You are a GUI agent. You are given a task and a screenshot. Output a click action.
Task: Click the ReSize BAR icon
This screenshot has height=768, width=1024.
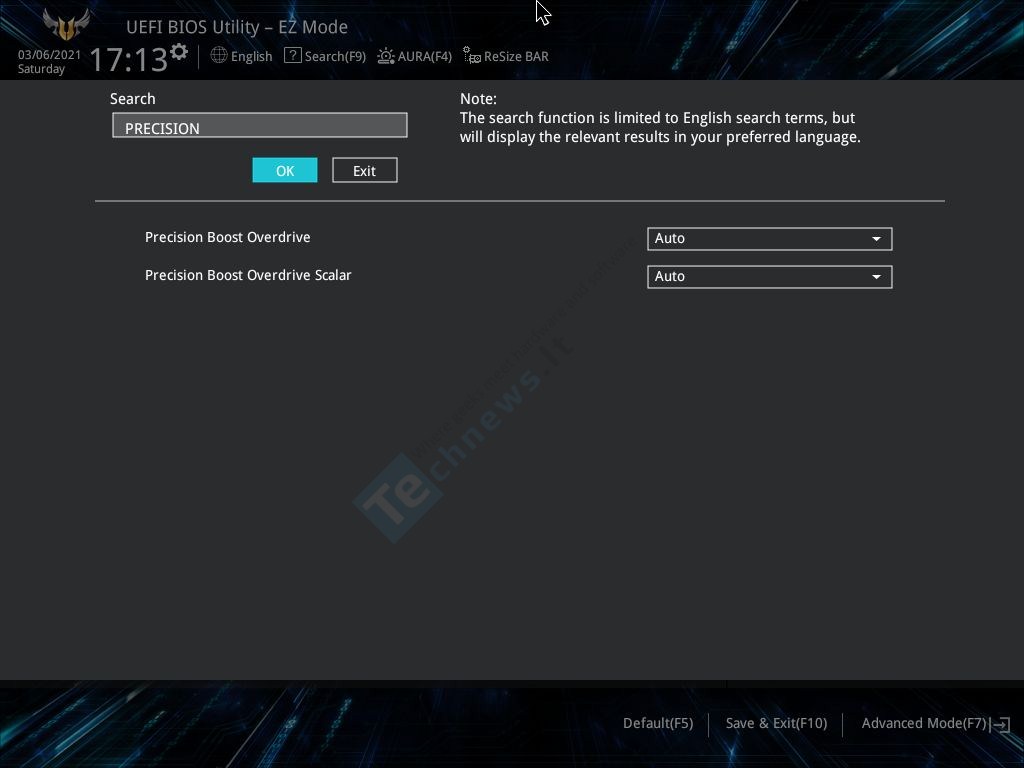[x=472, y=56]
